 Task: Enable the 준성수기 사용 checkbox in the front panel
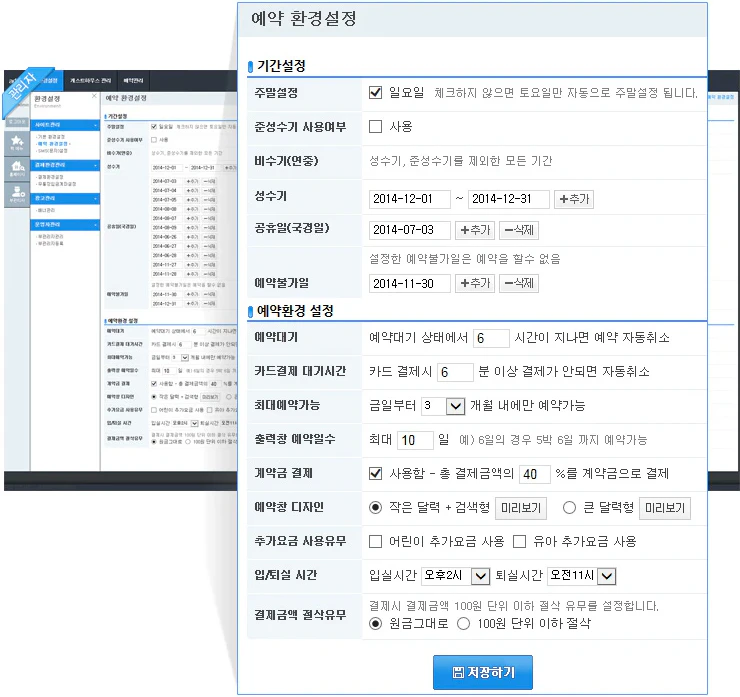[375, 126]
